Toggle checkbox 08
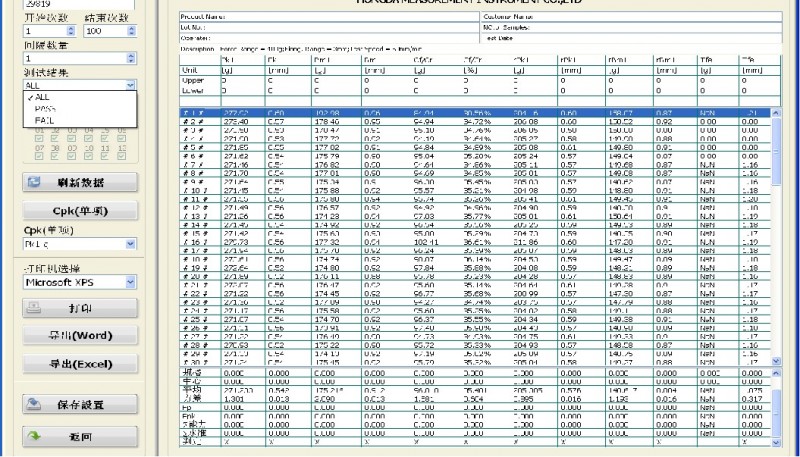The image size is (800, 457). click(55, 156)
